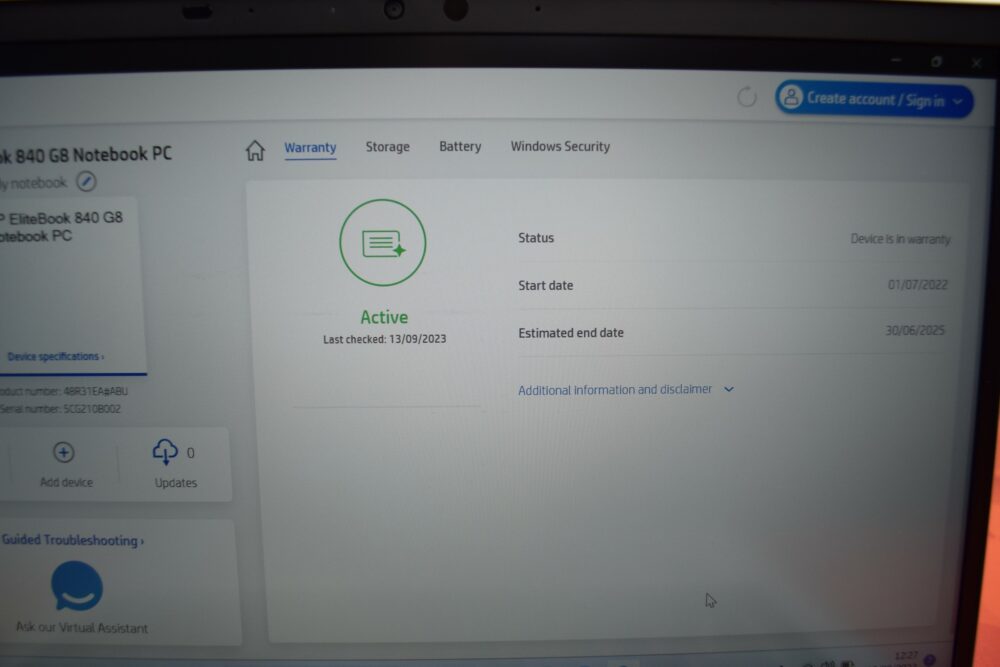Click the '840 G8 Notebook PC' heading

click(86, 155)
